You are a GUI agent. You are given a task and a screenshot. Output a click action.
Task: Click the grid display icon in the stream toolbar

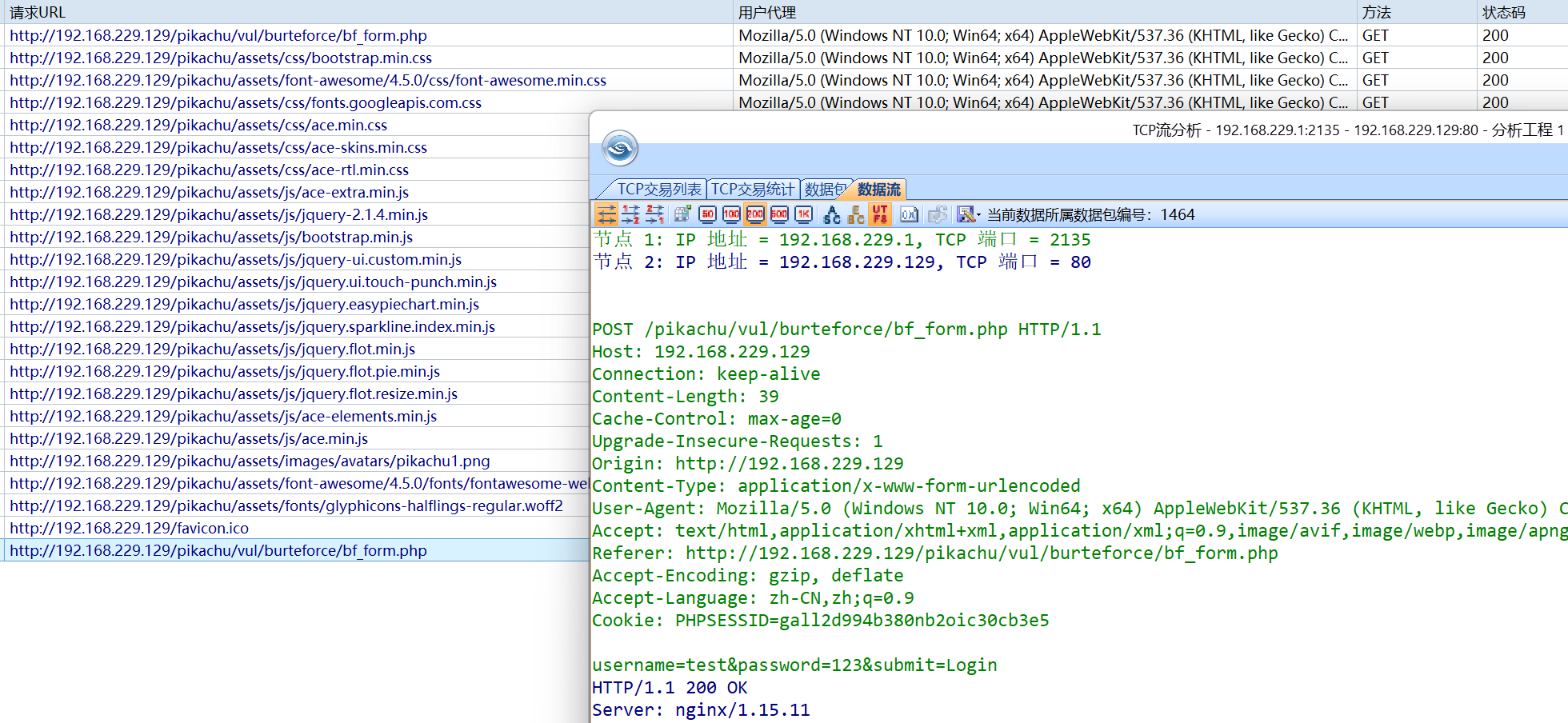click(x=682, y=214)
